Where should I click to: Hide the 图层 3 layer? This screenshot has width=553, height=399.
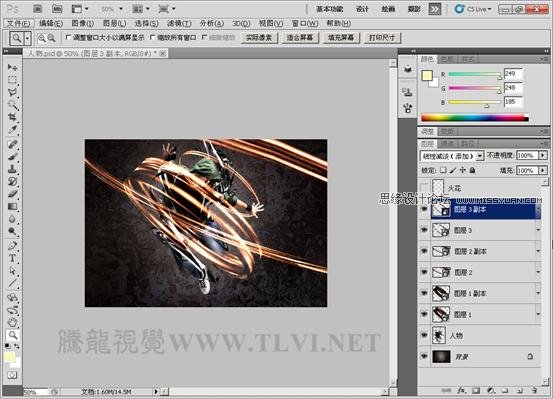tap(424, 230)
